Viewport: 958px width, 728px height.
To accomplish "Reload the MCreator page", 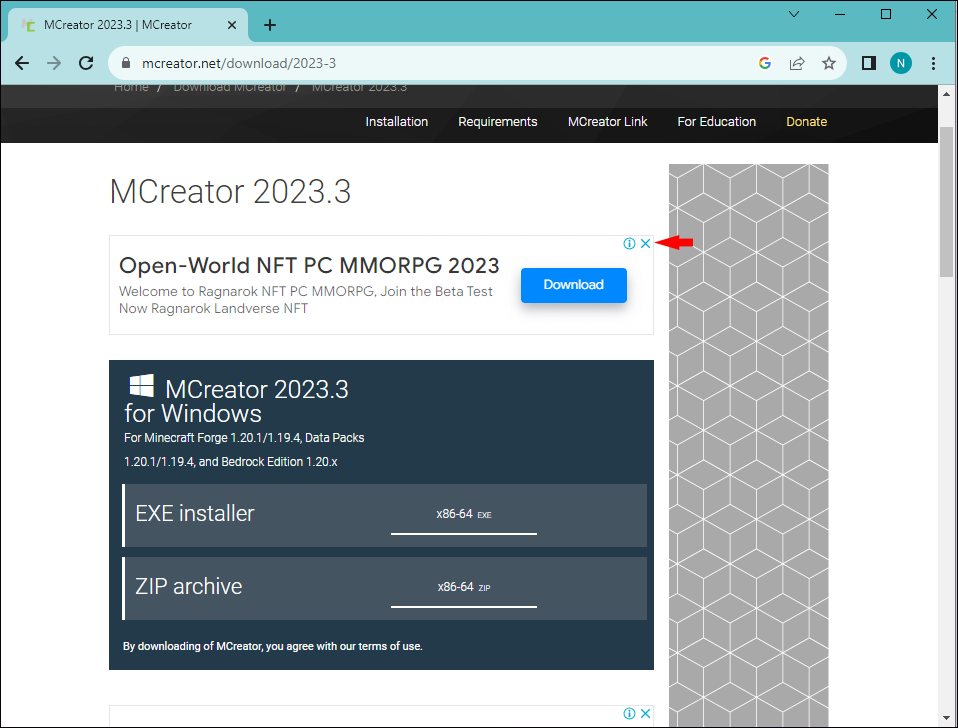I will coord(86,63).
